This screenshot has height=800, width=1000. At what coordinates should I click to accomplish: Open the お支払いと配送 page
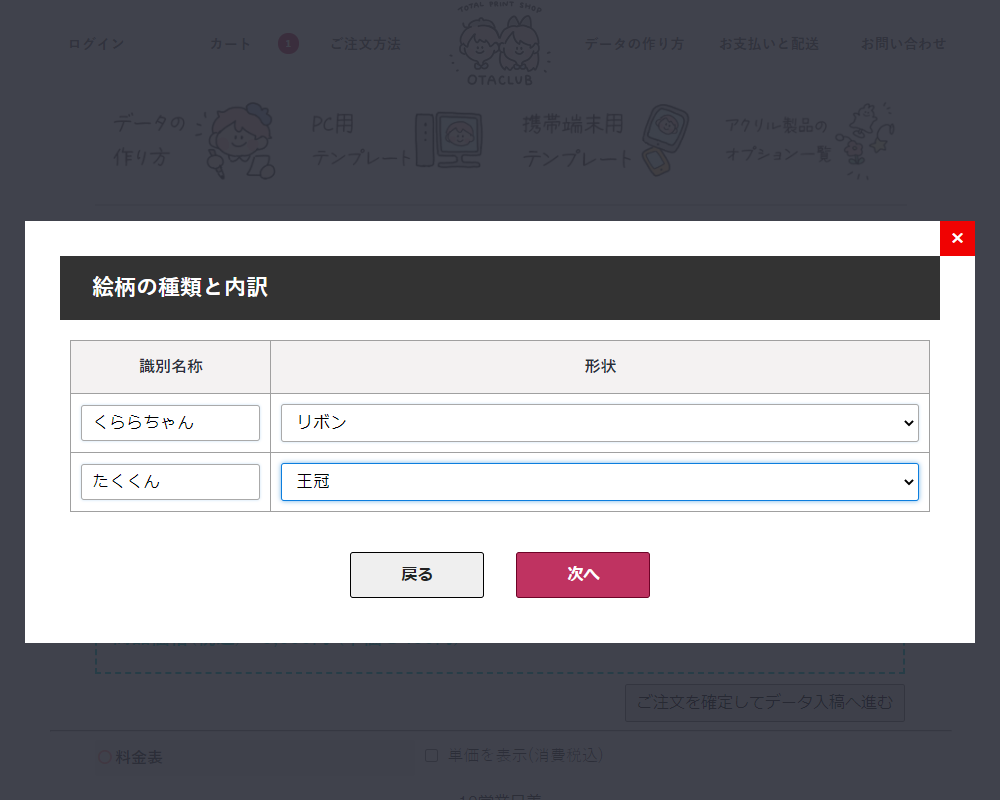pos(769,44)
